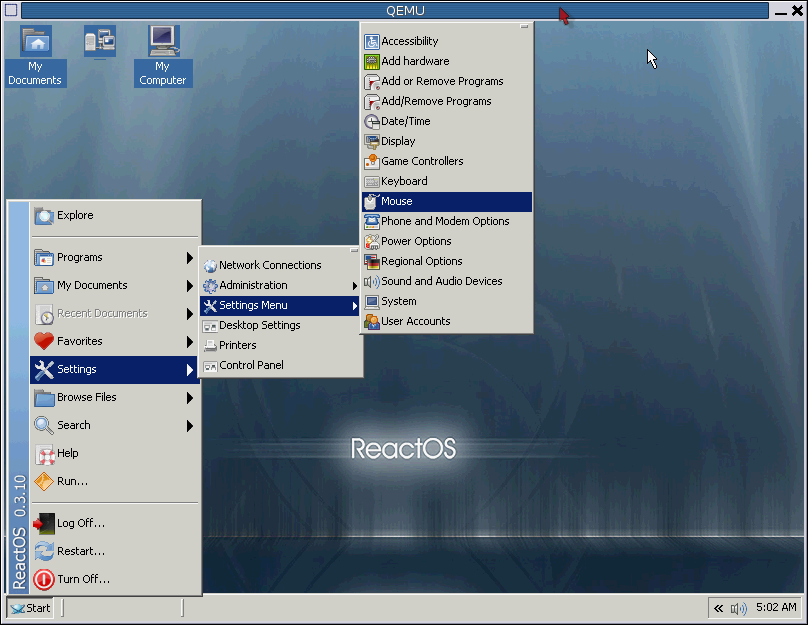Choose Display in the settings list
Viewport: 808px width, 625px height.
(447, 141)
